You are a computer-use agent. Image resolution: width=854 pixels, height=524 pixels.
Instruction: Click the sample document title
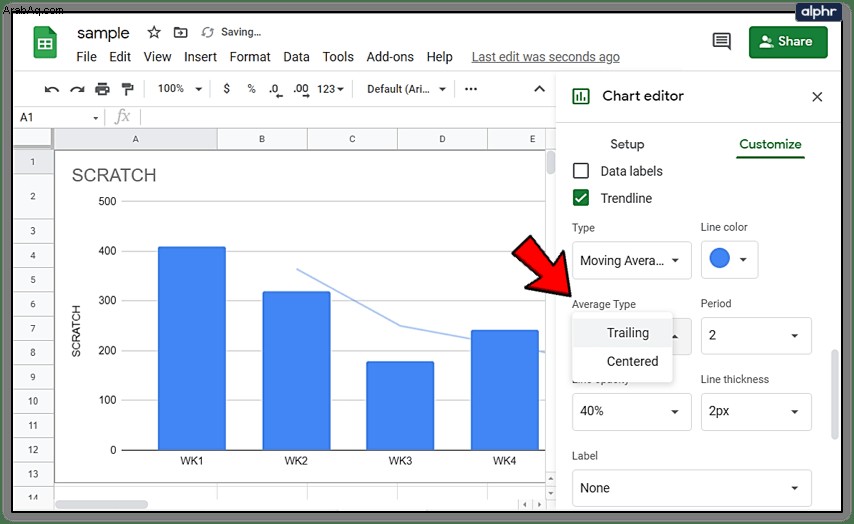click(x=103, y=33)
